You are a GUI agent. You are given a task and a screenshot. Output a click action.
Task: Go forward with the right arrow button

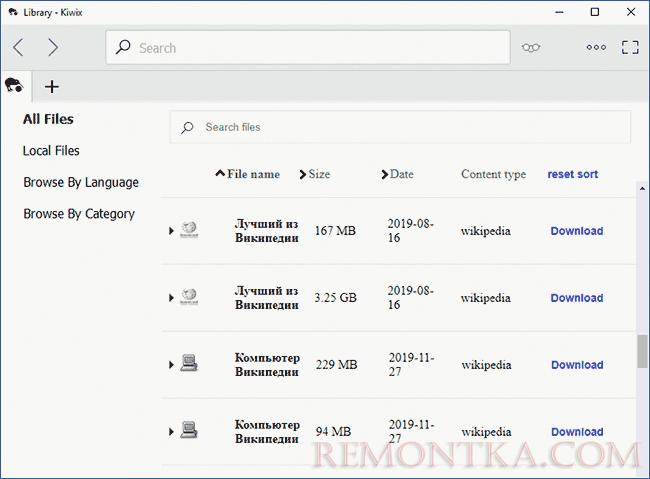pos(53,47)
